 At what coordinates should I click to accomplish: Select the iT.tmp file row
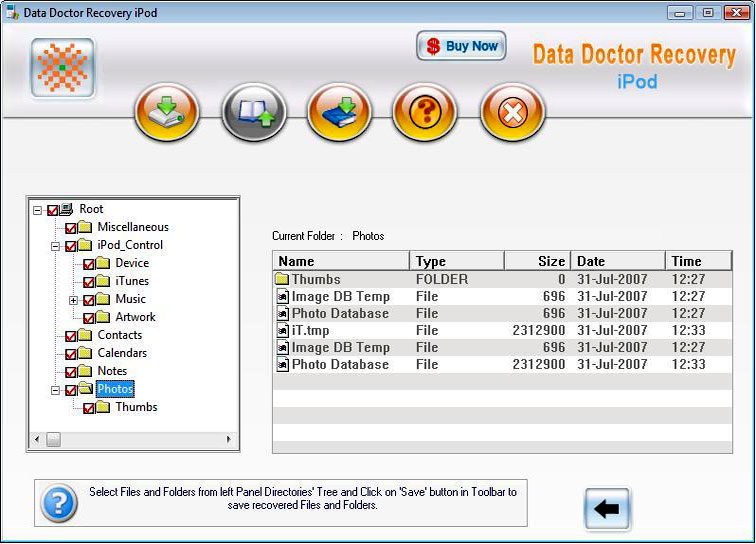(x=502, y=330)
